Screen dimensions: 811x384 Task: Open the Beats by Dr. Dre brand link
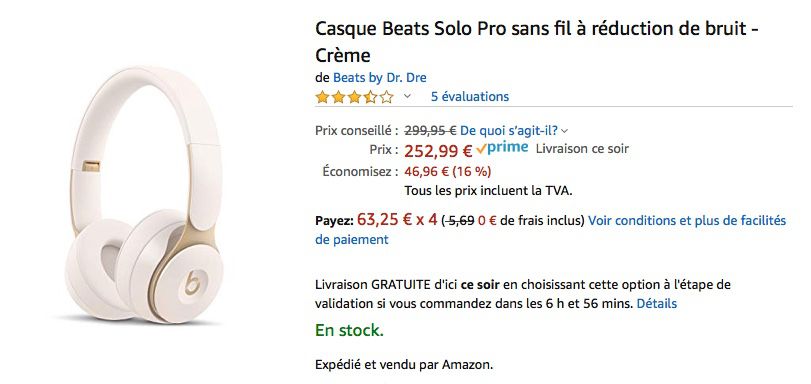[380, 78]
